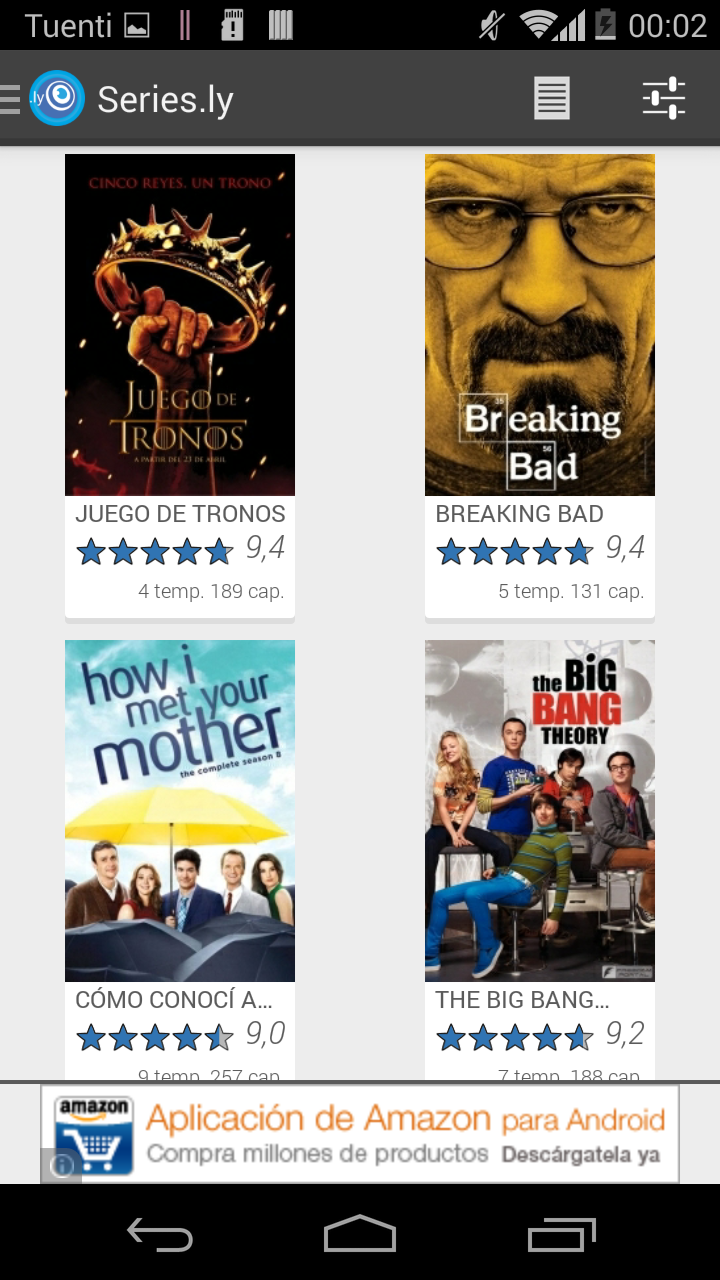The image size is (720, 1280).
Task: Open the Amazon Android app banner
Action: pyautogui.click(x=360, y=1134)
